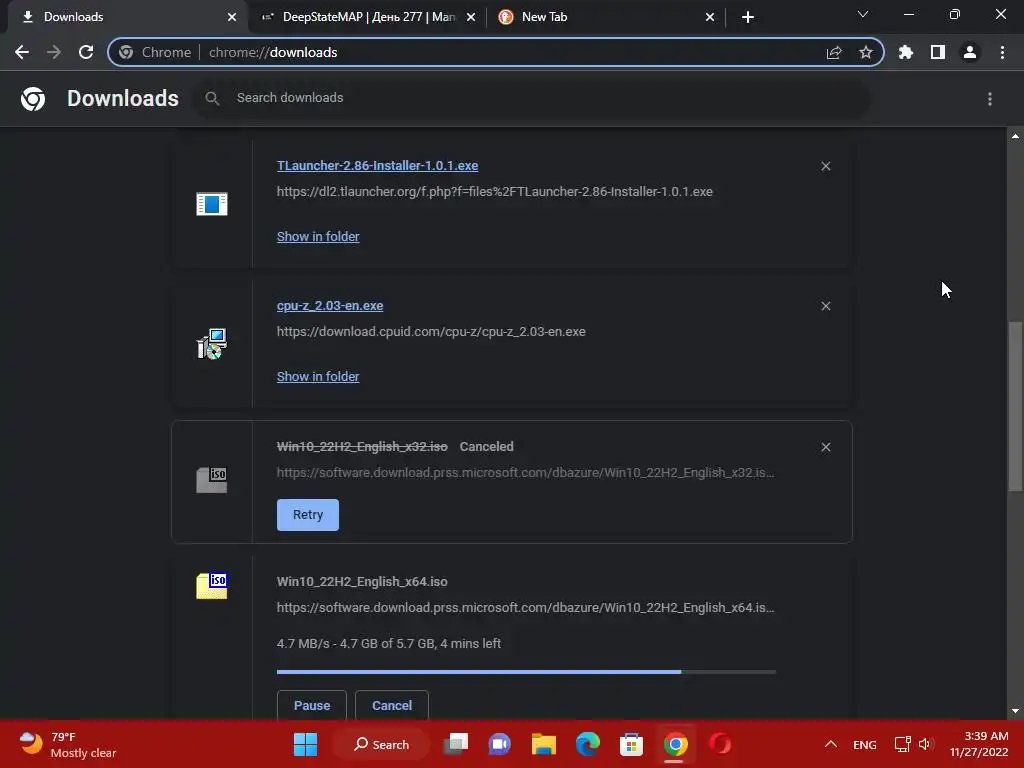This screenshot has width=1024, height=768.
Task: Share this page via the share icon
Action: click(x=834, y=52)
